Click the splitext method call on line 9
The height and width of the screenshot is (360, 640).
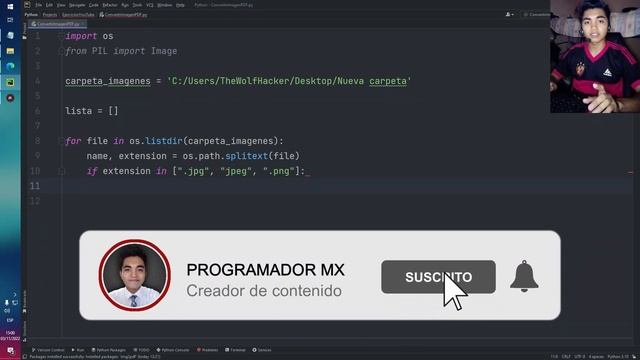click(247, 156)
